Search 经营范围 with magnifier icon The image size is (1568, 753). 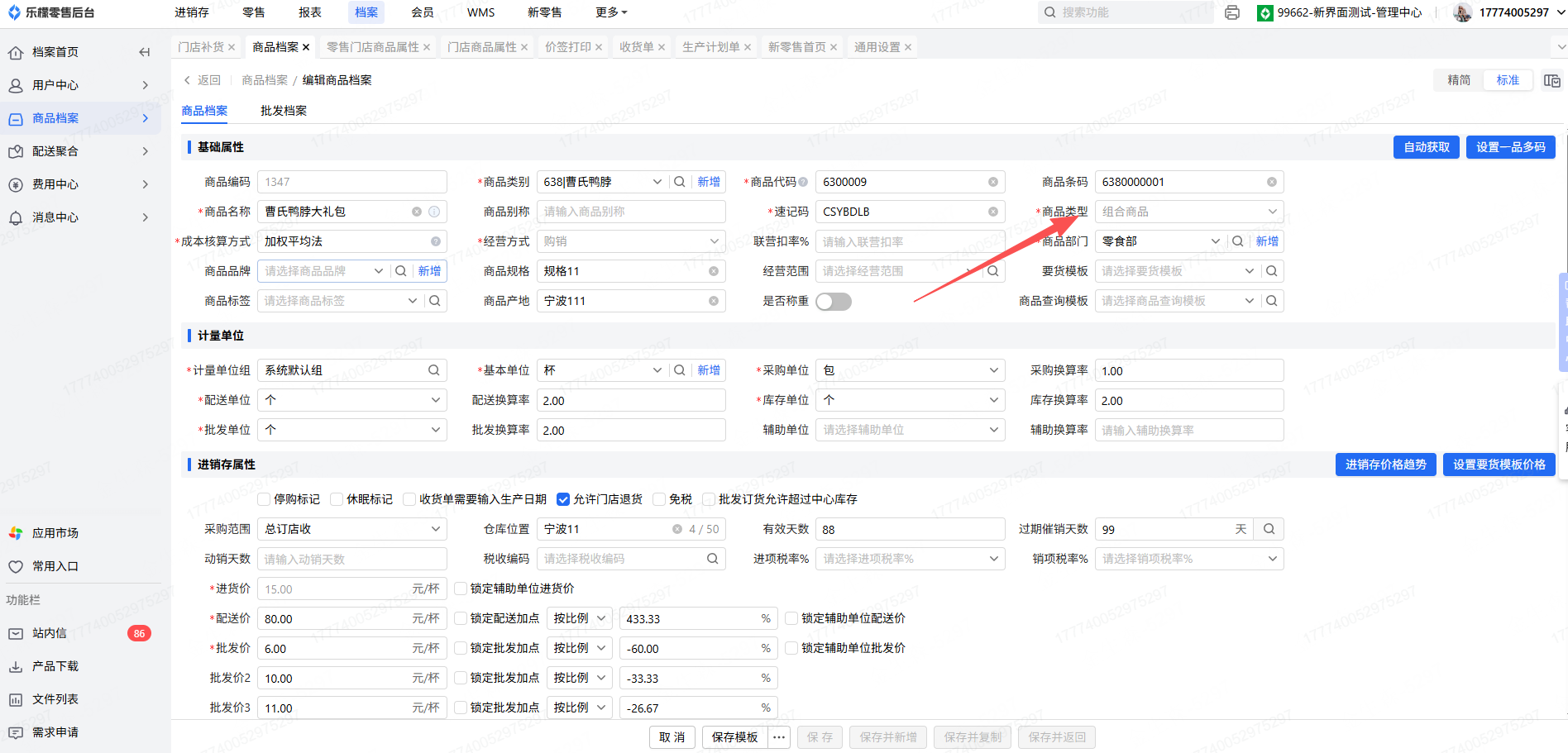993,271
